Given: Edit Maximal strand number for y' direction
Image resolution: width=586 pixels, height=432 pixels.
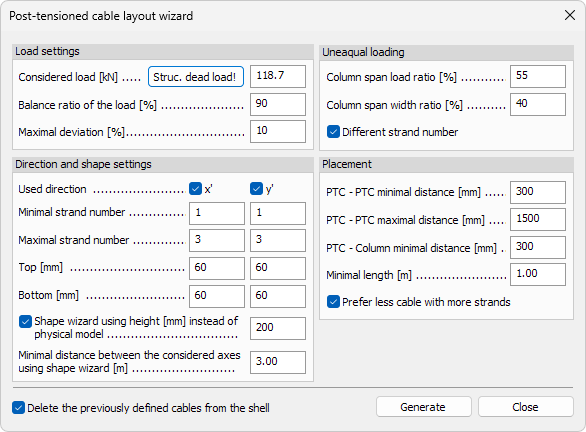Looking at the screenshot, I should pos(278,240).
